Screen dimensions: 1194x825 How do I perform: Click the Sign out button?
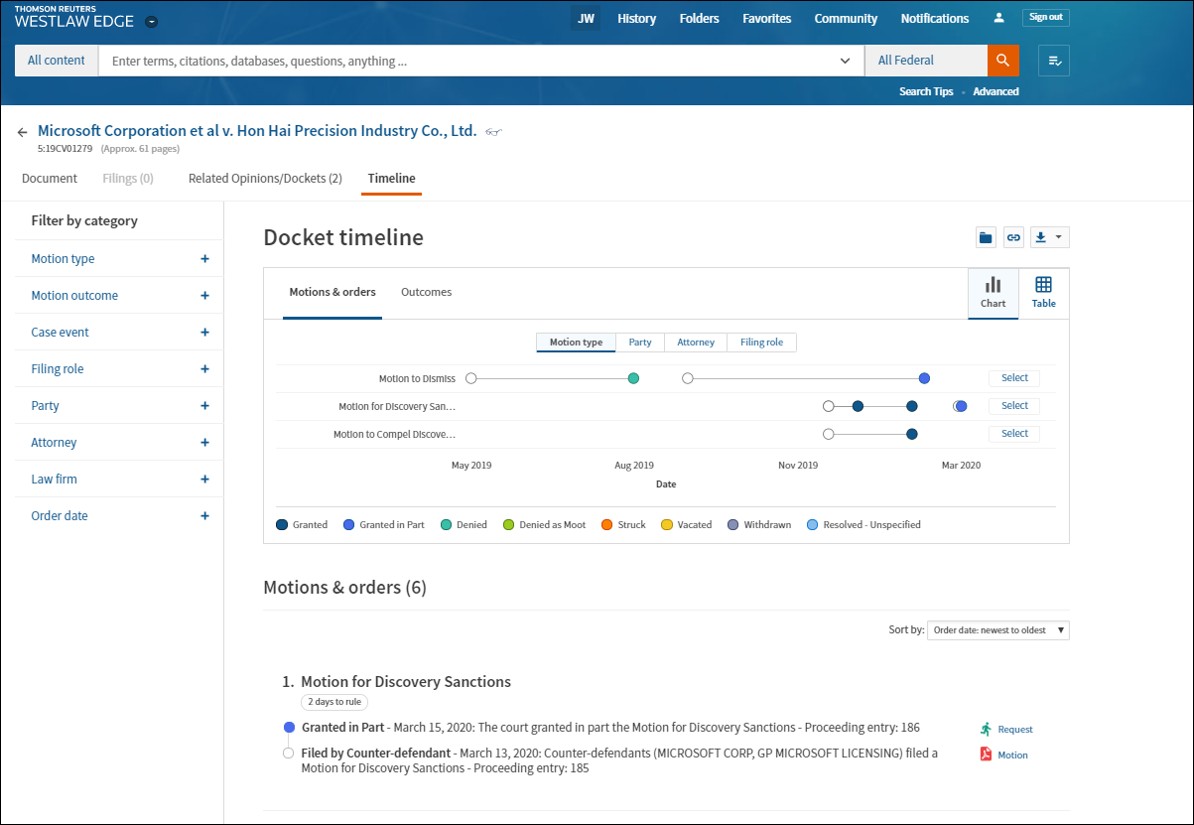point(1046,18)
